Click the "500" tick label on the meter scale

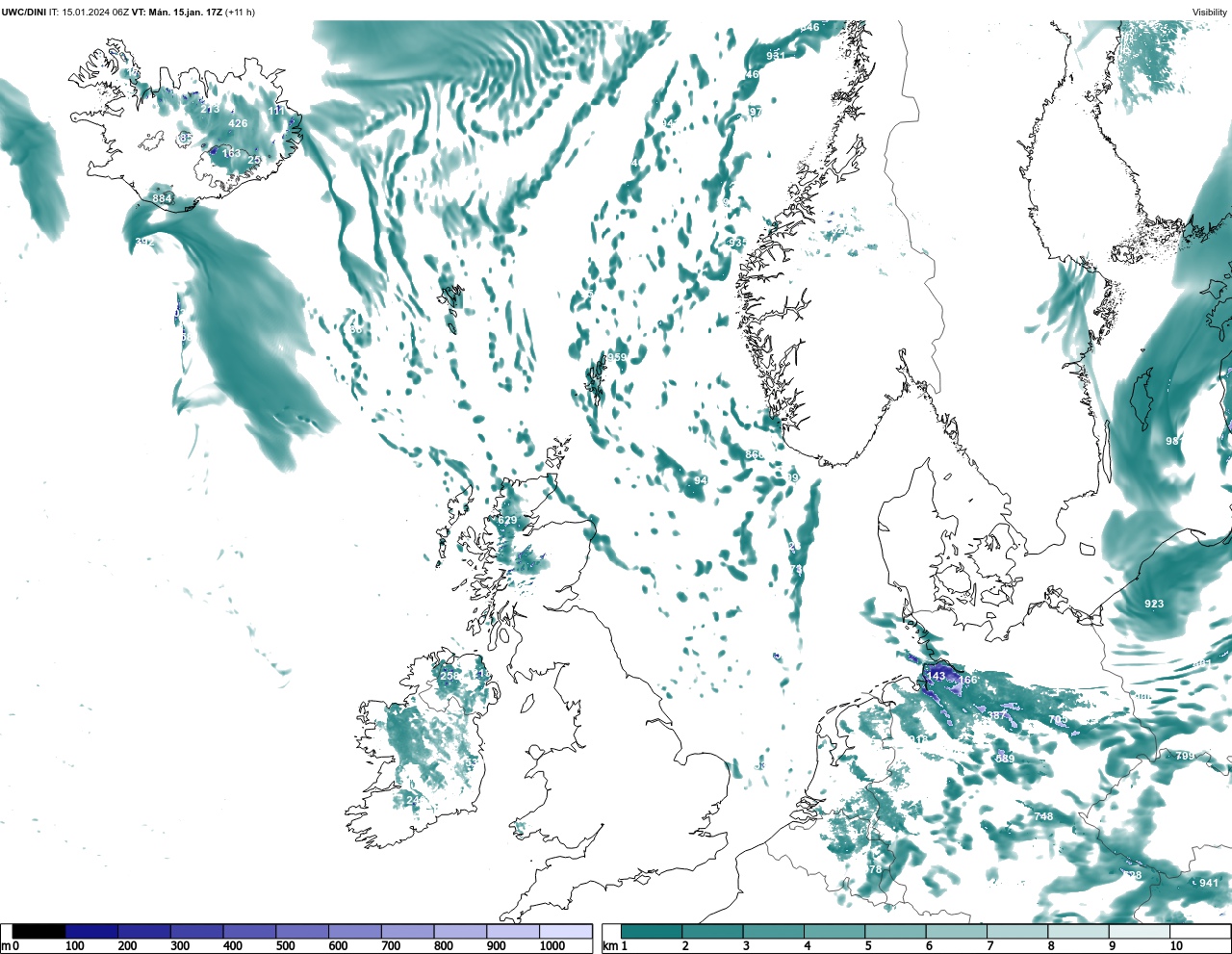pyautogui.click(x=285, y=946)
